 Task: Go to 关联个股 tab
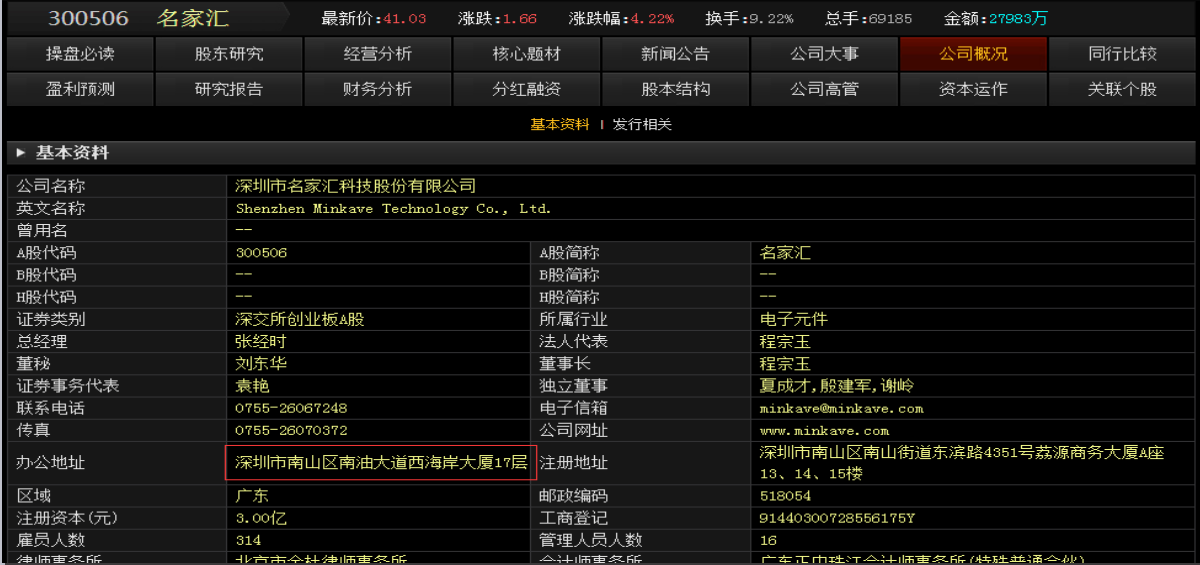(x=1123, y=89)
